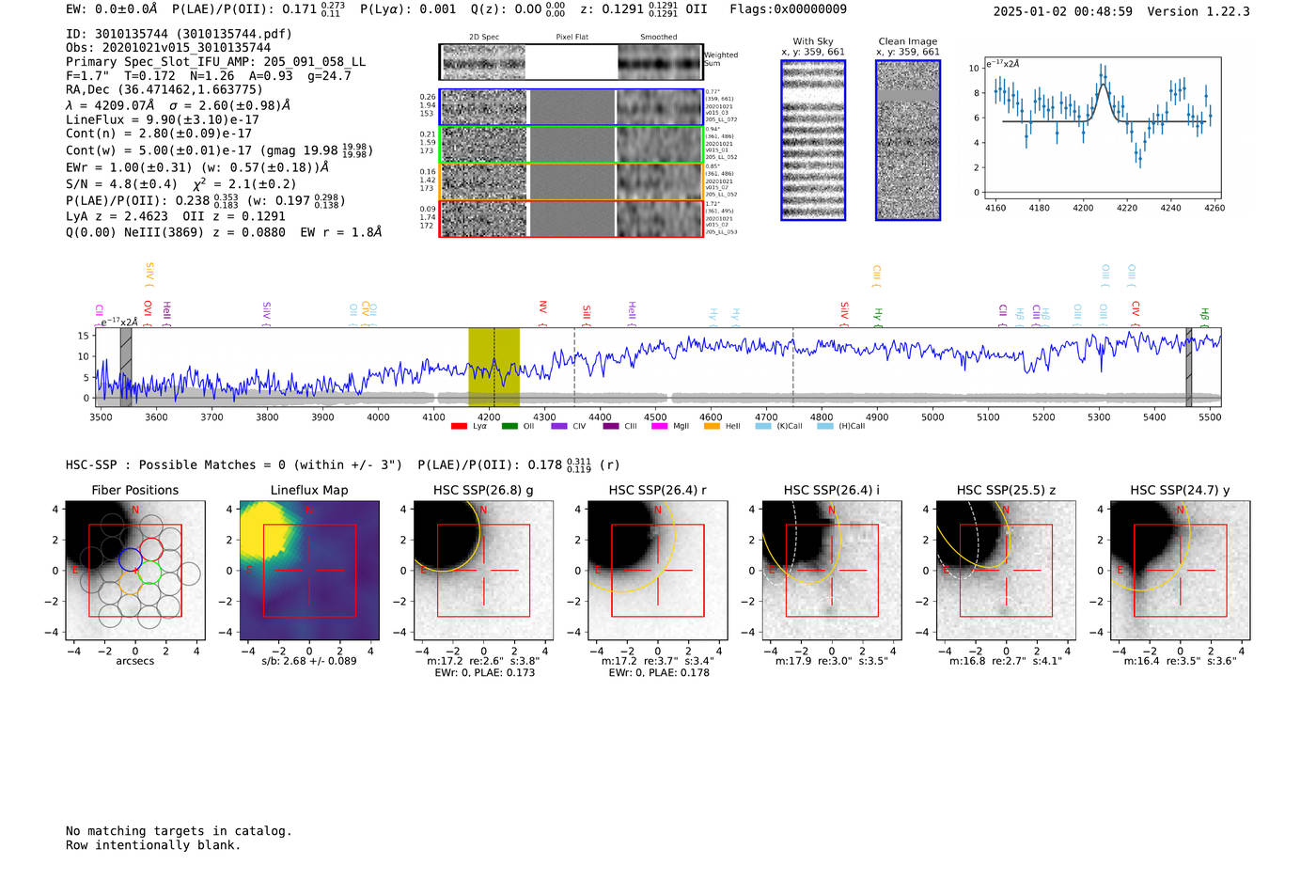The height and width of the screenshot is (896, 1316).
Task: Click the red Lyα legend swatch
Action: coord(459,426)
